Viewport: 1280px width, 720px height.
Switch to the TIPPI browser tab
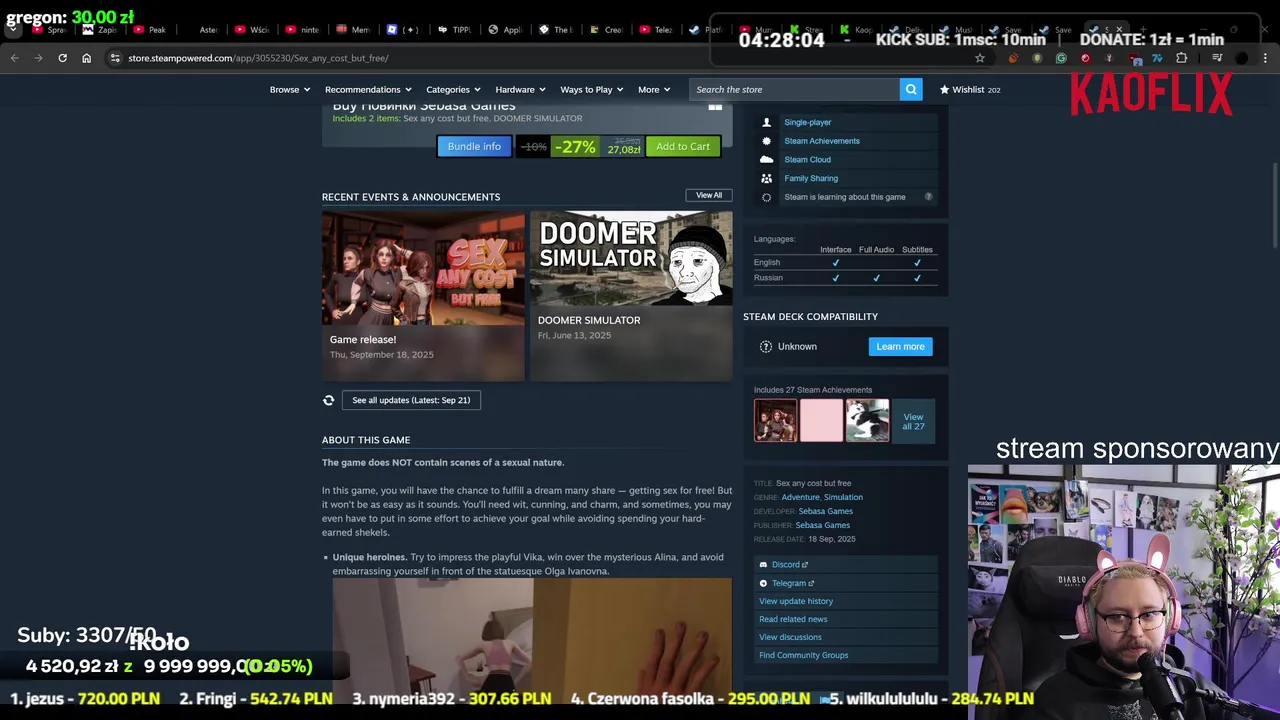click(453, 30)
